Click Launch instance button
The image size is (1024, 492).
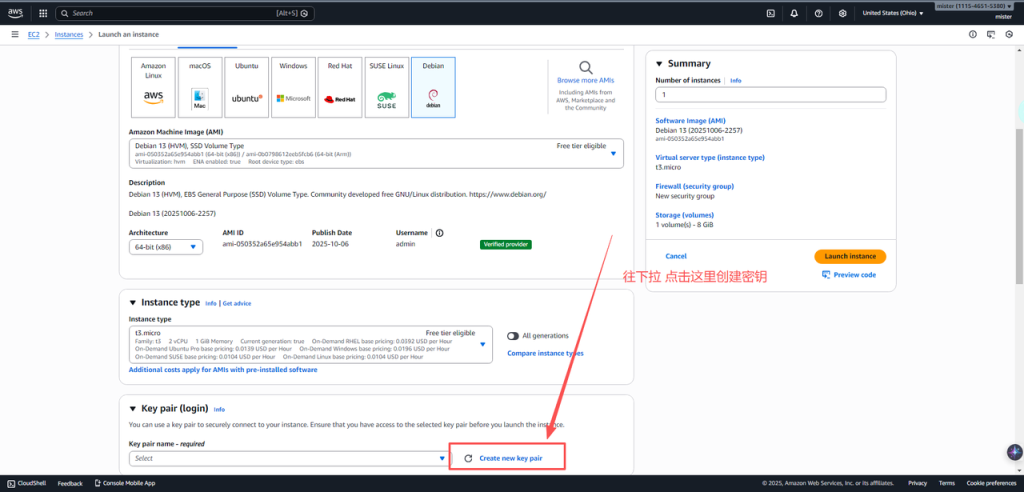pyautogui.click(x=850, y=257)
